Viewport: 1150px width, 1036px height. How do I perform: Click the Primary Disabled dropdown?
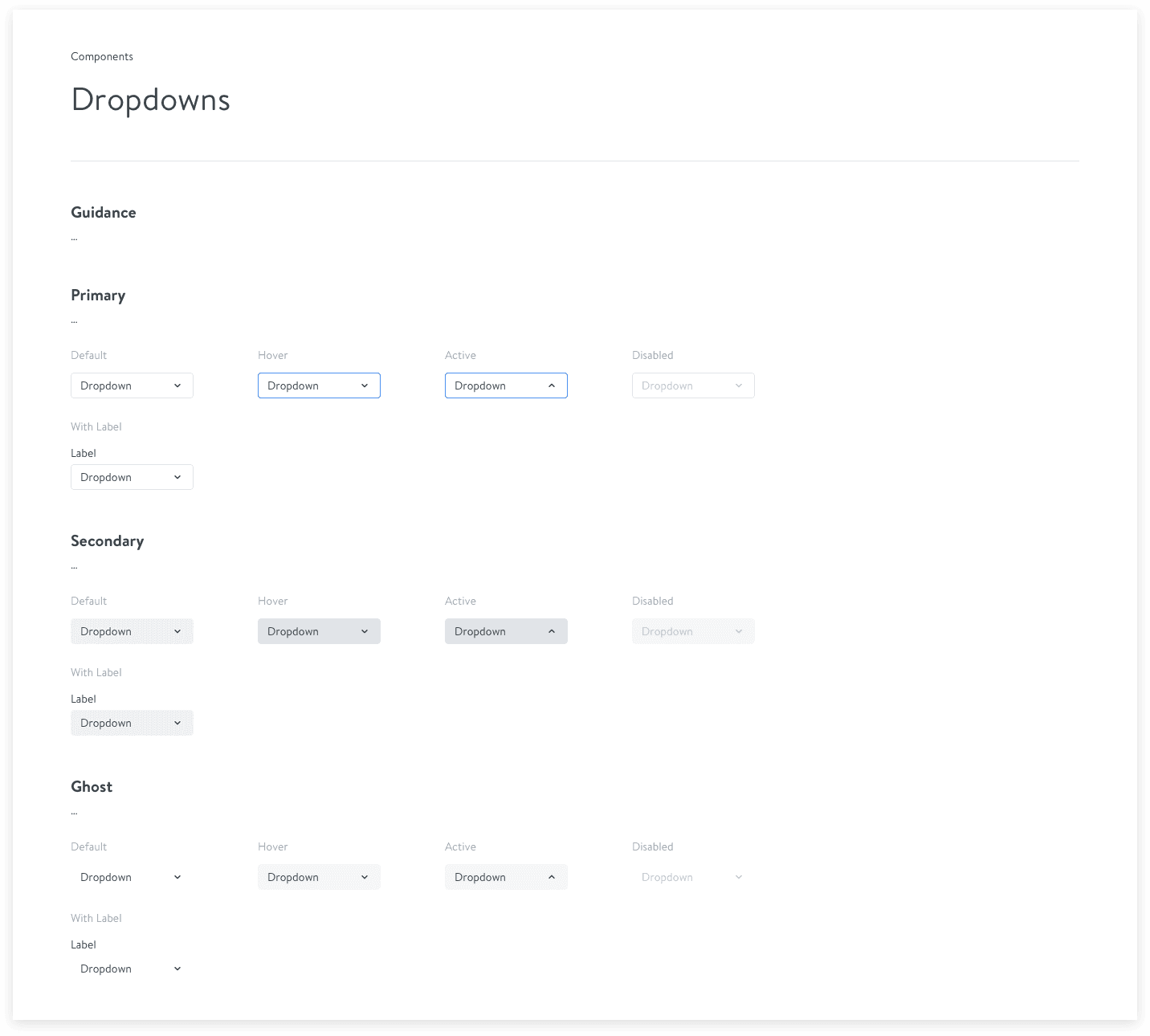point(693,385)
